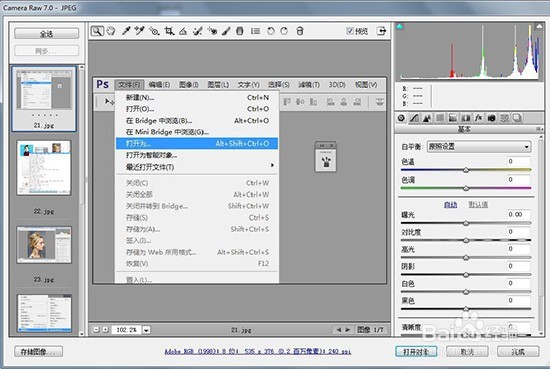Open the 基本 panel flyout menu
The image size is (550, 369).
pos(539,129)
